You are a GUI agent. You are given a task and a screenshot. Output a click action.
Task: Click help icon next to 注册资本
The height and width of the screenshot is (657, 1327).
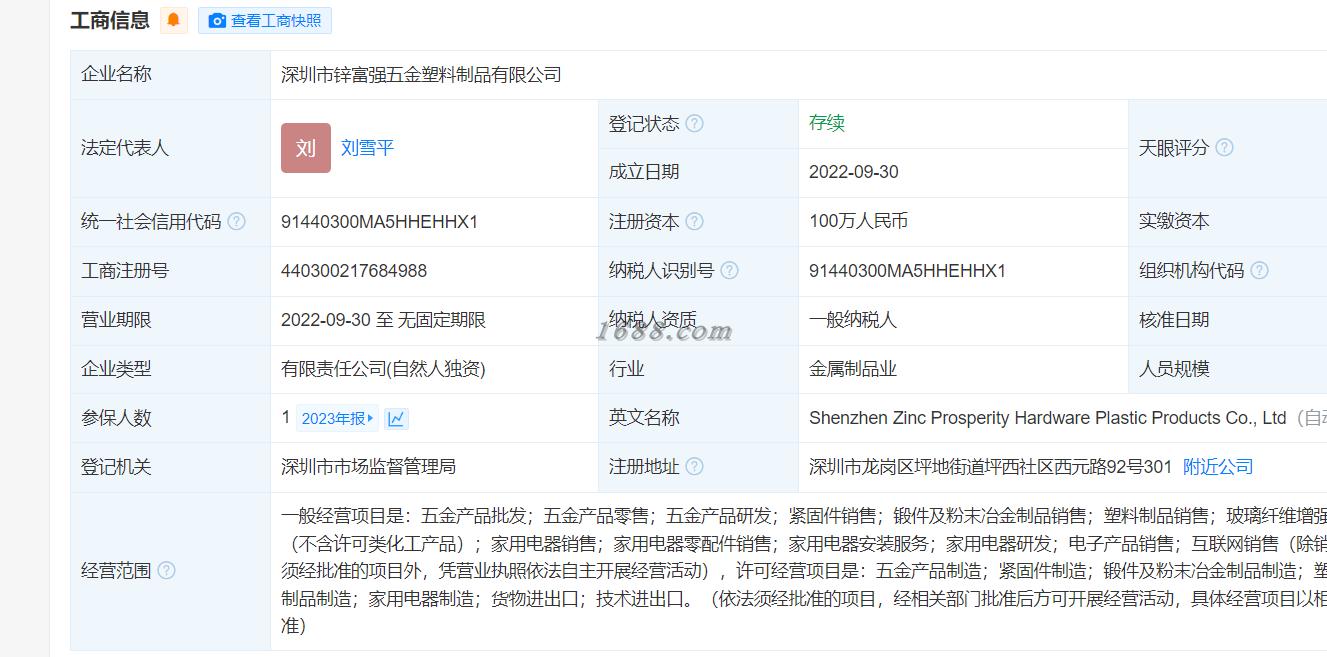pyautogui.click(x=695, y=222)
